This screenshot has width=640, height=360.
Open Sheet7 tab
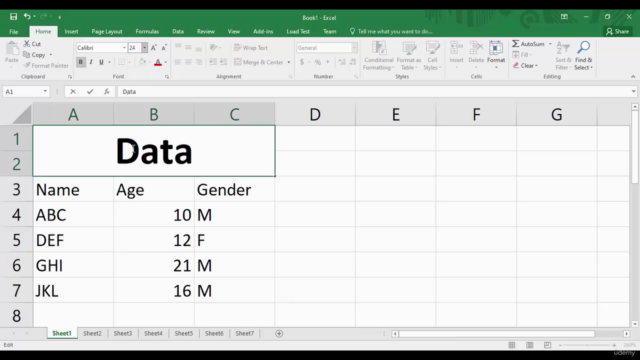coord(244,333)
